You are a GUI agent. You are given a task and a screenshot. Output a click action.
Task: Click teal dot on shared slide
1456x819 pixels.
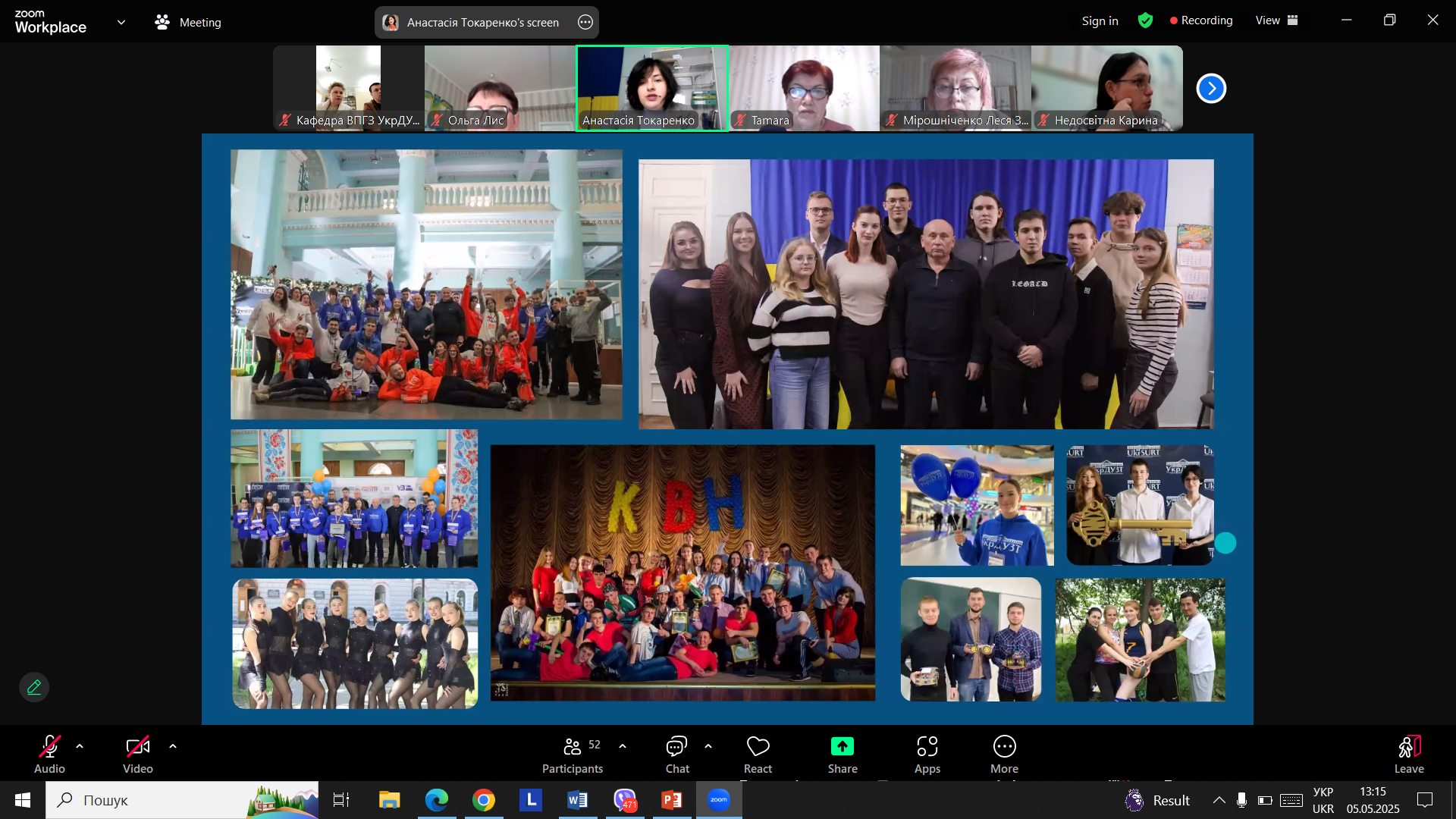coord(1225,543)
